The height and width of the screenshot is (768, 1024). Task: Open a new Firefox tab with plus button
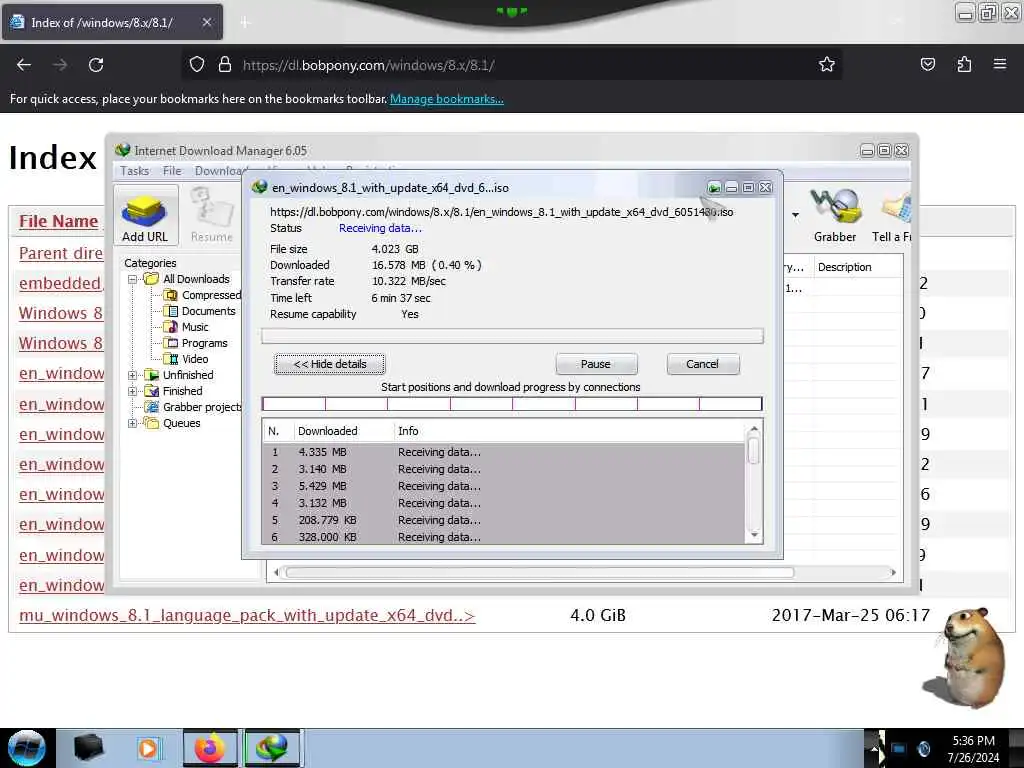[x=245, y=23]
